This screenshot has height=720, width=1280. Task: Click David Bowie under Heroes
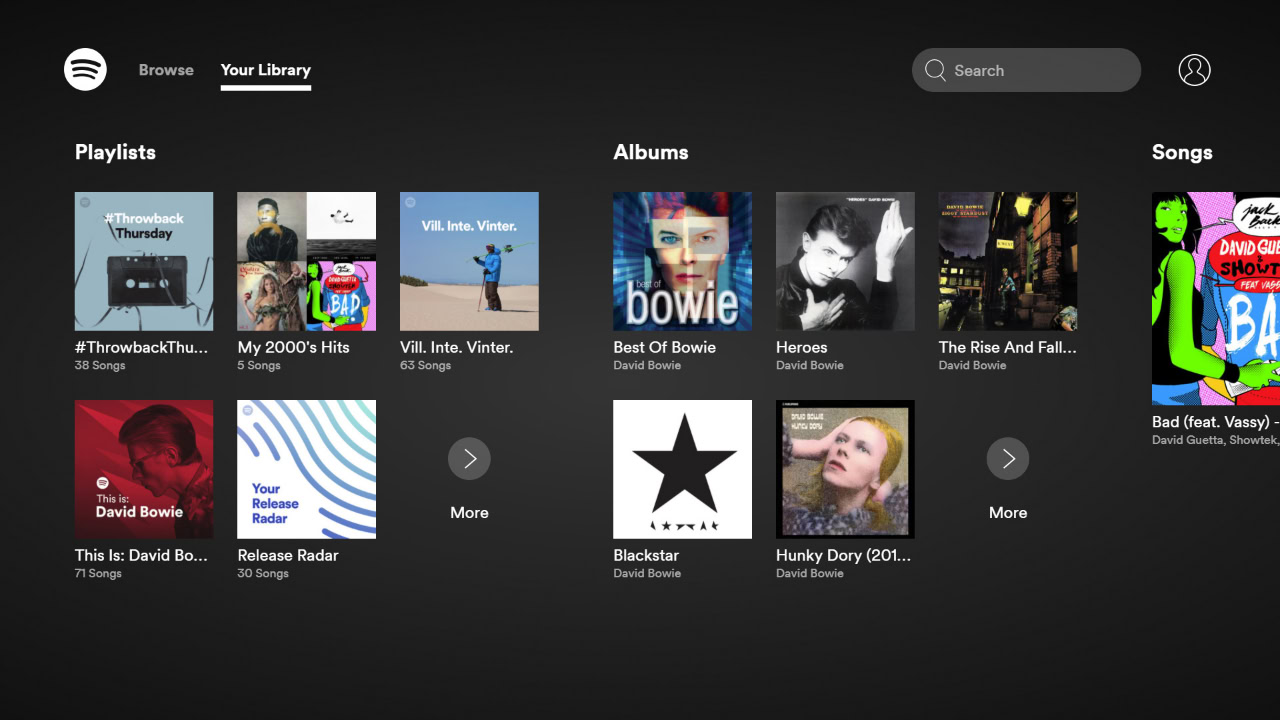coord(810,366)
